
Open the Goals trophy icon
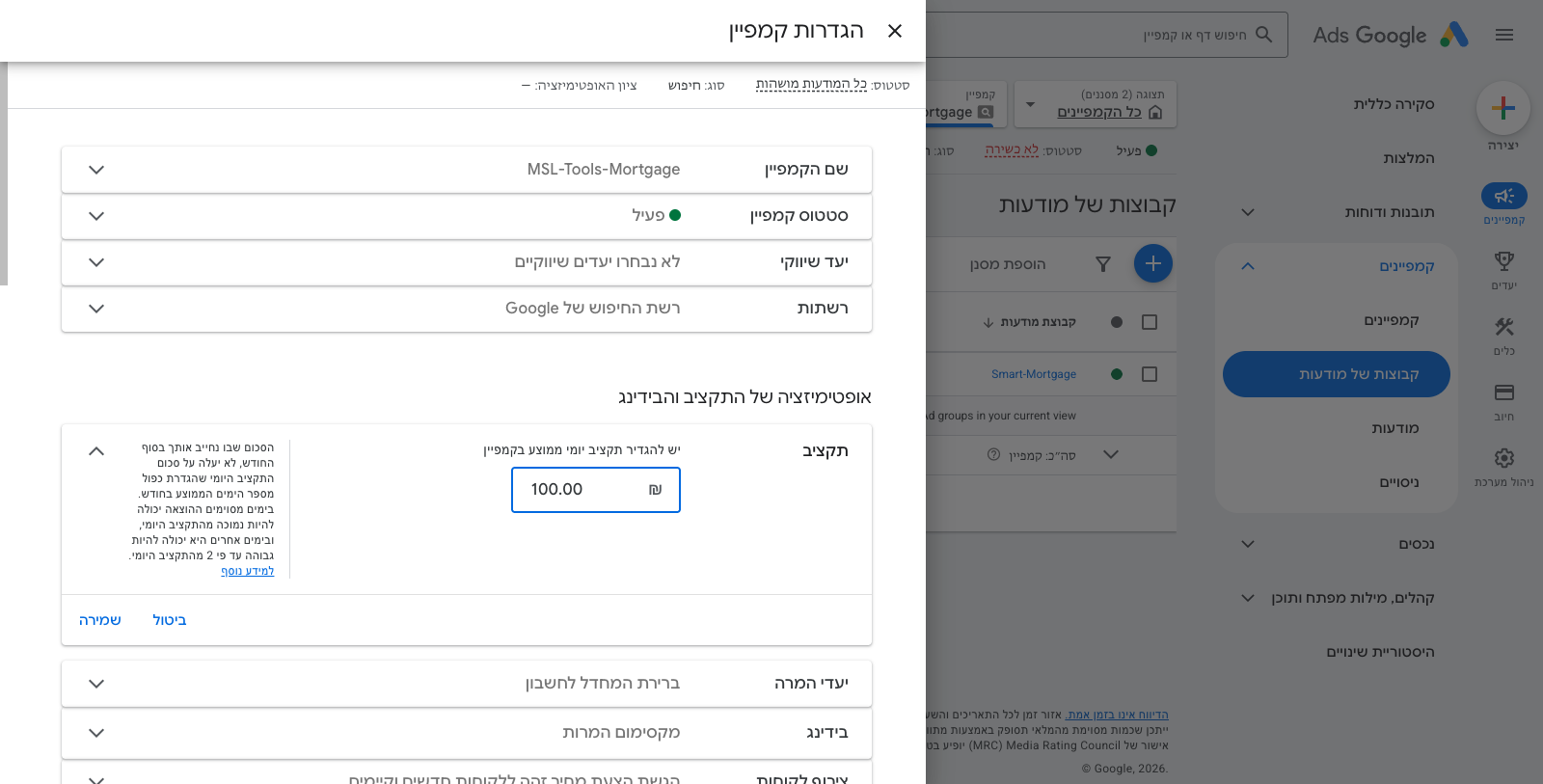tap(1504, 261)
